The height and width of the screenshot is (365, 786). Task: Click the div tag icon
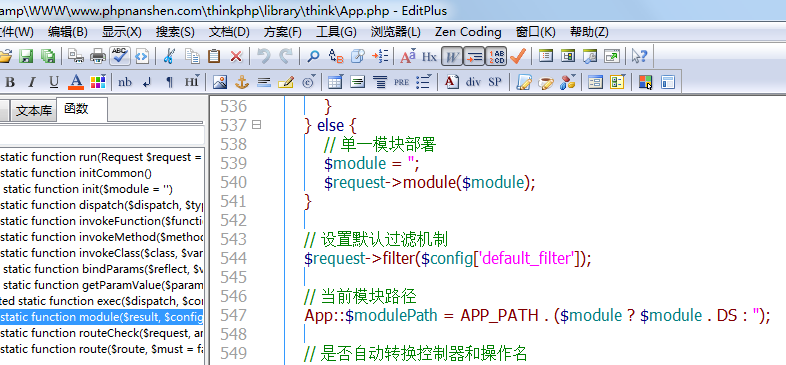pyautogui.click(x=473, y=82)
